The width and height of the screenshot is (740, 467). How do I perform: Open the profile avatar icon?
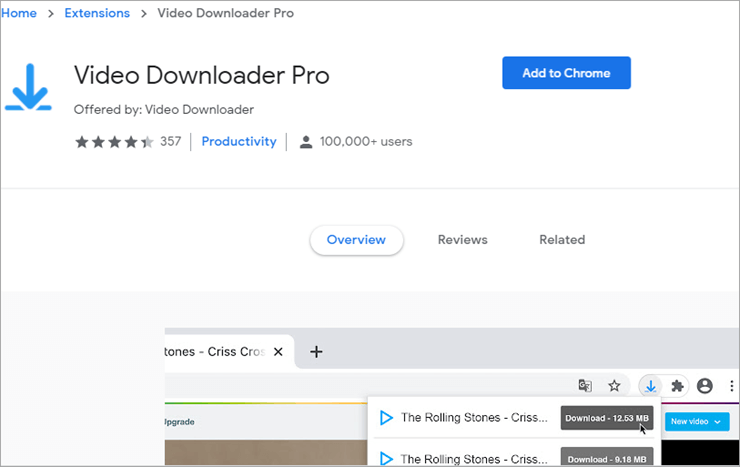click(x=705, y=386)
